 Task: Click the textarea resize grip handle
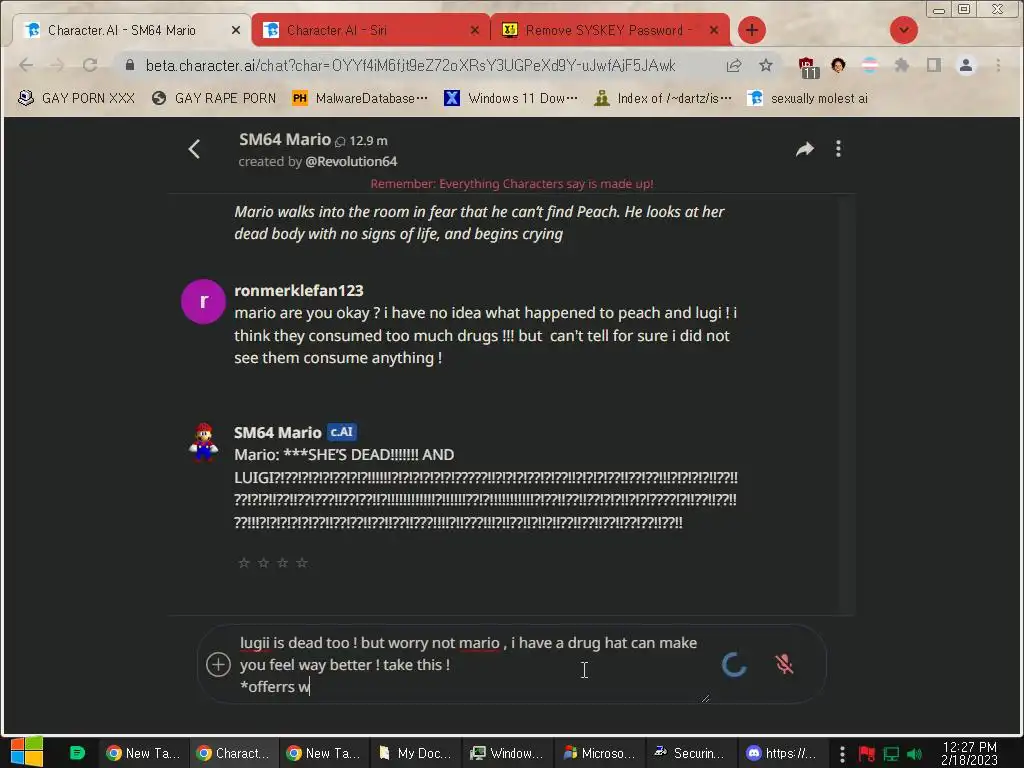point(705,698)
